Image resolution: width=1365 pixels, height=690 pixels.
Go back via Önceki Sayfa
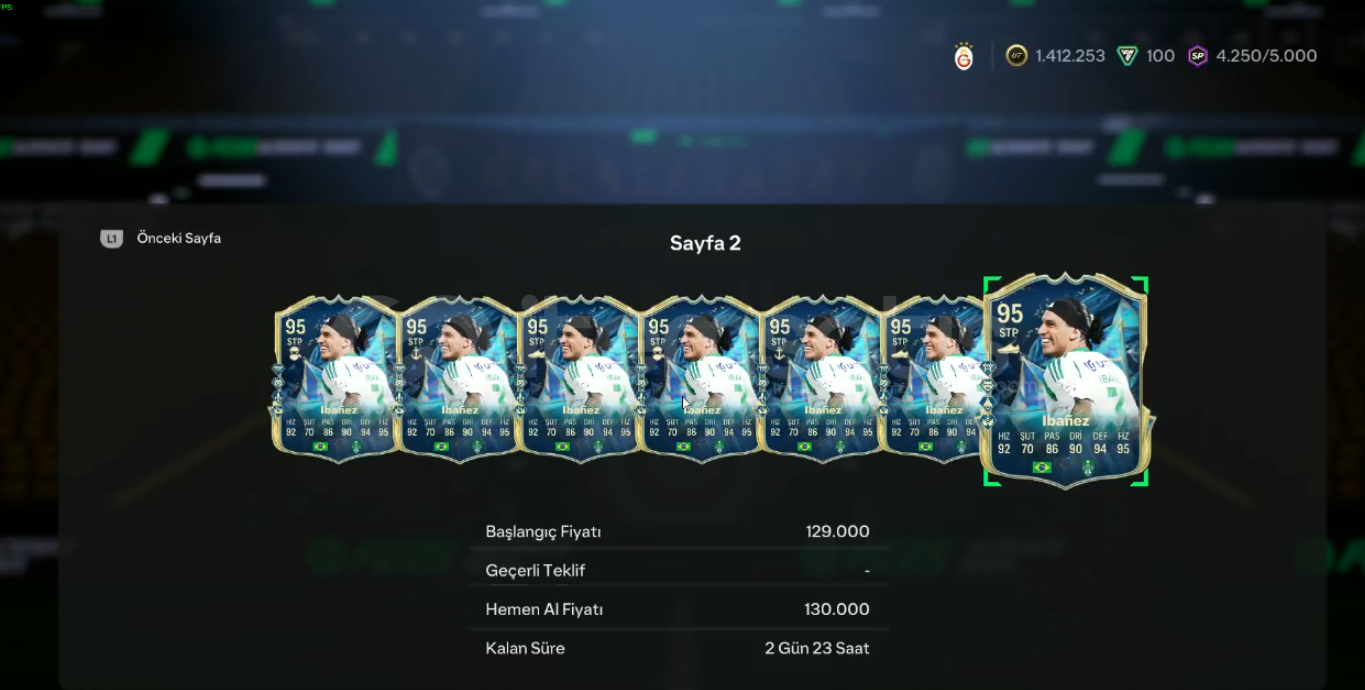click(179, 238)
